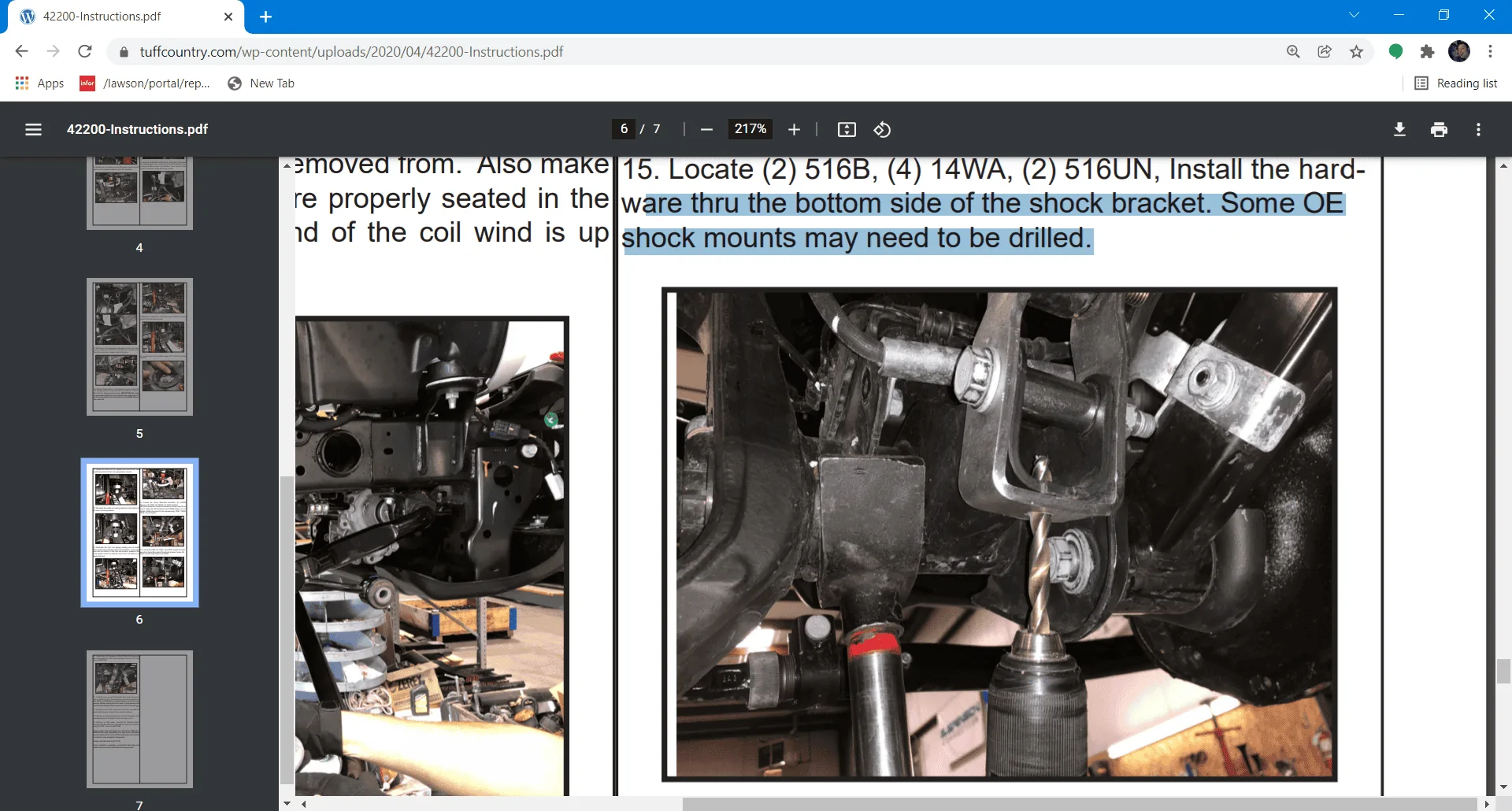Go back to previous page in browser
Image resolution: width=1512 pixels, height=811 pixels.
coord(21,51)
